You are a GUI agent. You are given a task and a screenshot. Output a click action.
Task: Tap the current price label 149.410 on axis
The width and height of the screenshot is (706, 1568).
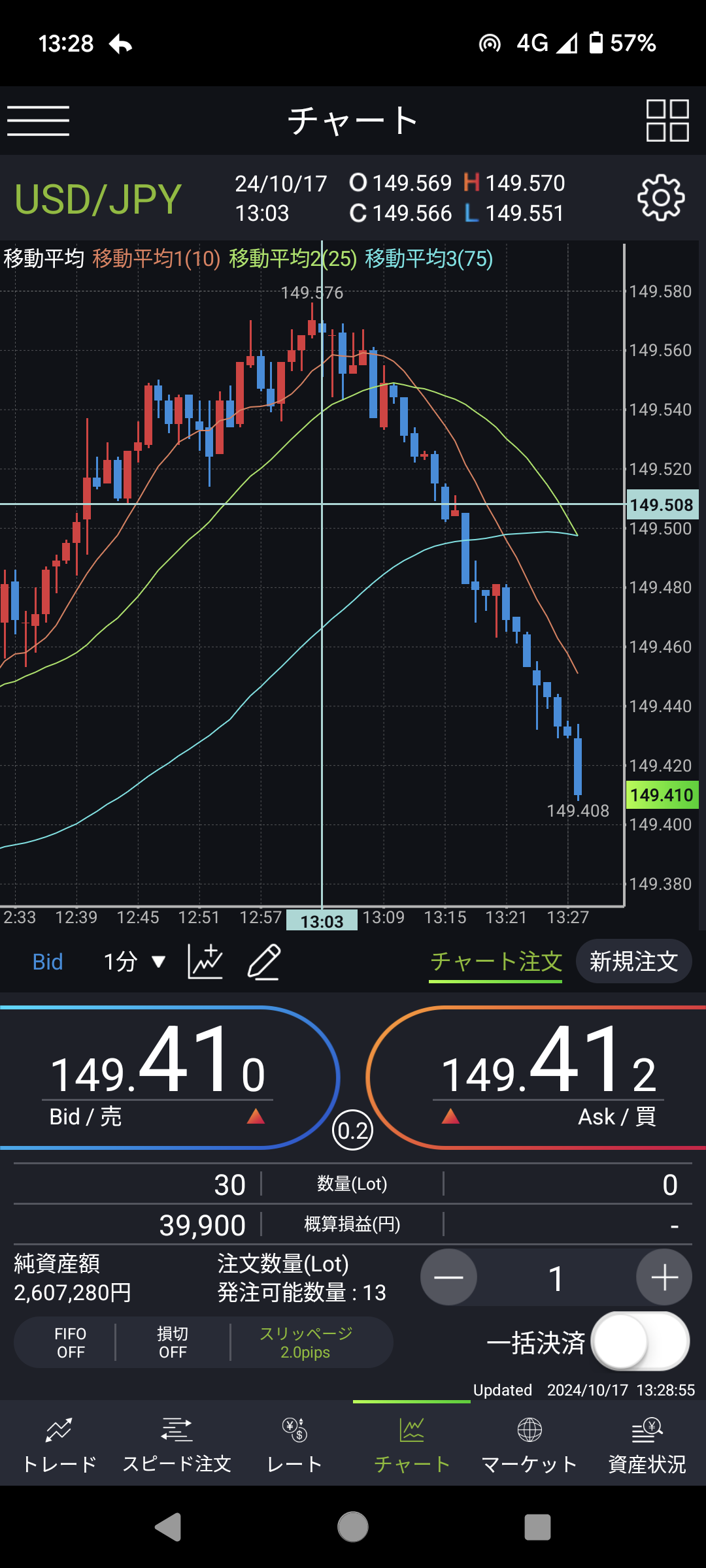(662, 794)
